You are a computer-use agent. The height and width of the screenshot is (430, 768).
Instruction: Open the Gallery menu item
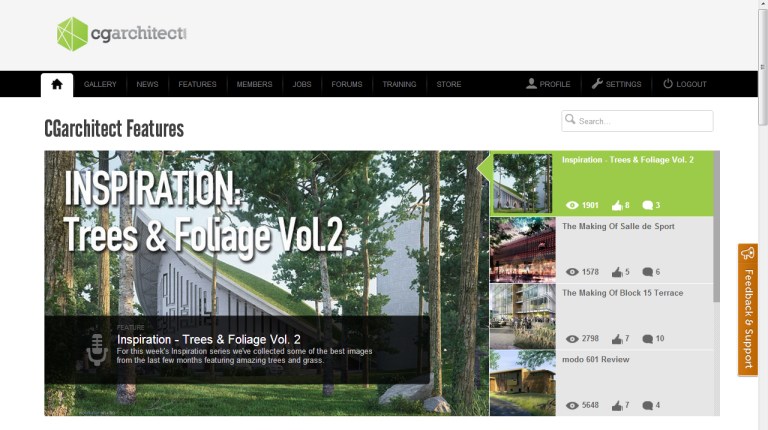pyautogui.click(x=100, y=84)
